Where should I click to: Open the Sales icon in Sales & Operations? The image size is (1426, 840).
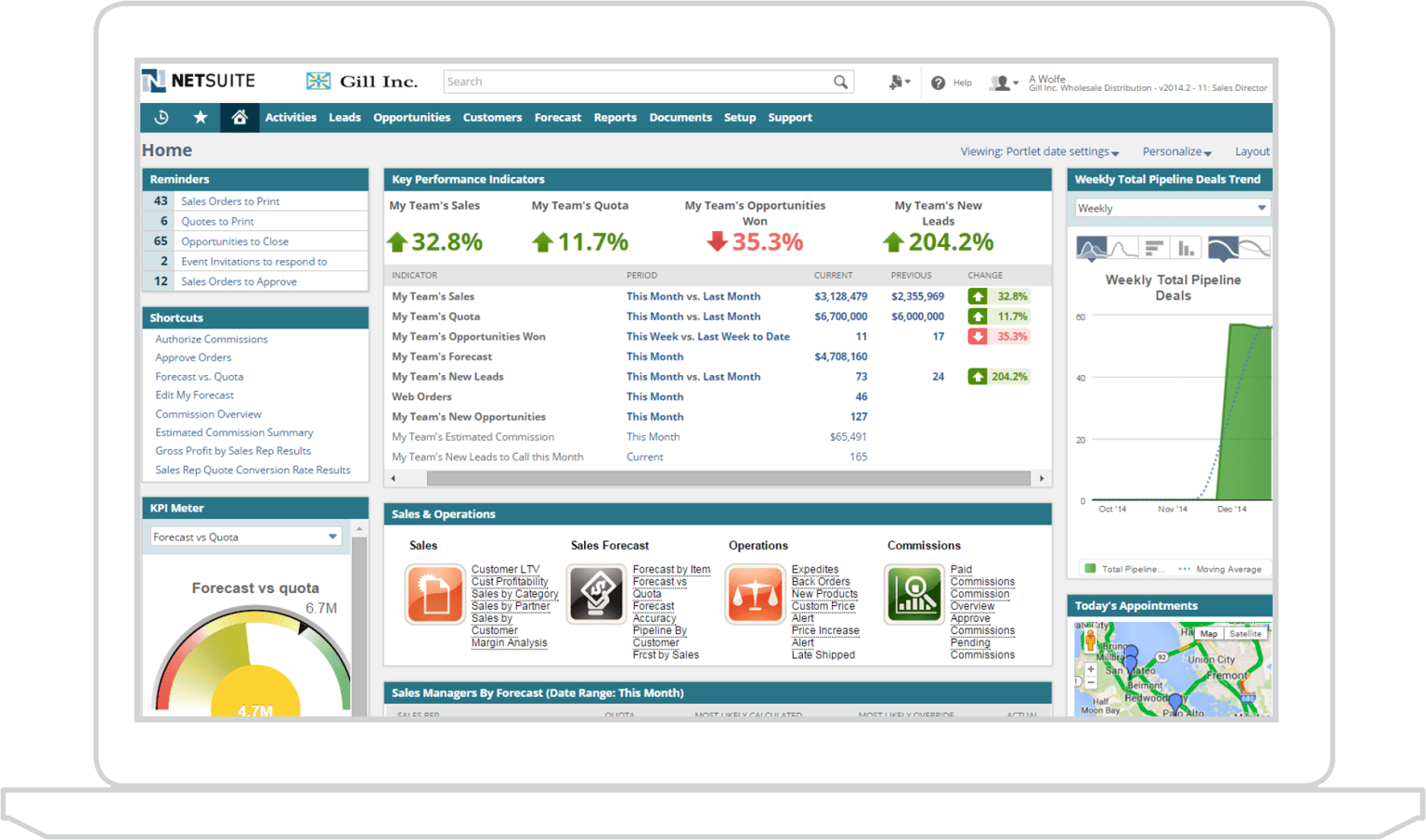(434, 594)
